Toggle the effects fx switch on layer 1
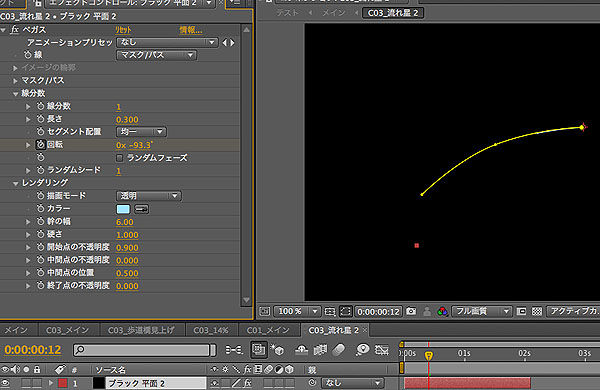 [248, 383]
